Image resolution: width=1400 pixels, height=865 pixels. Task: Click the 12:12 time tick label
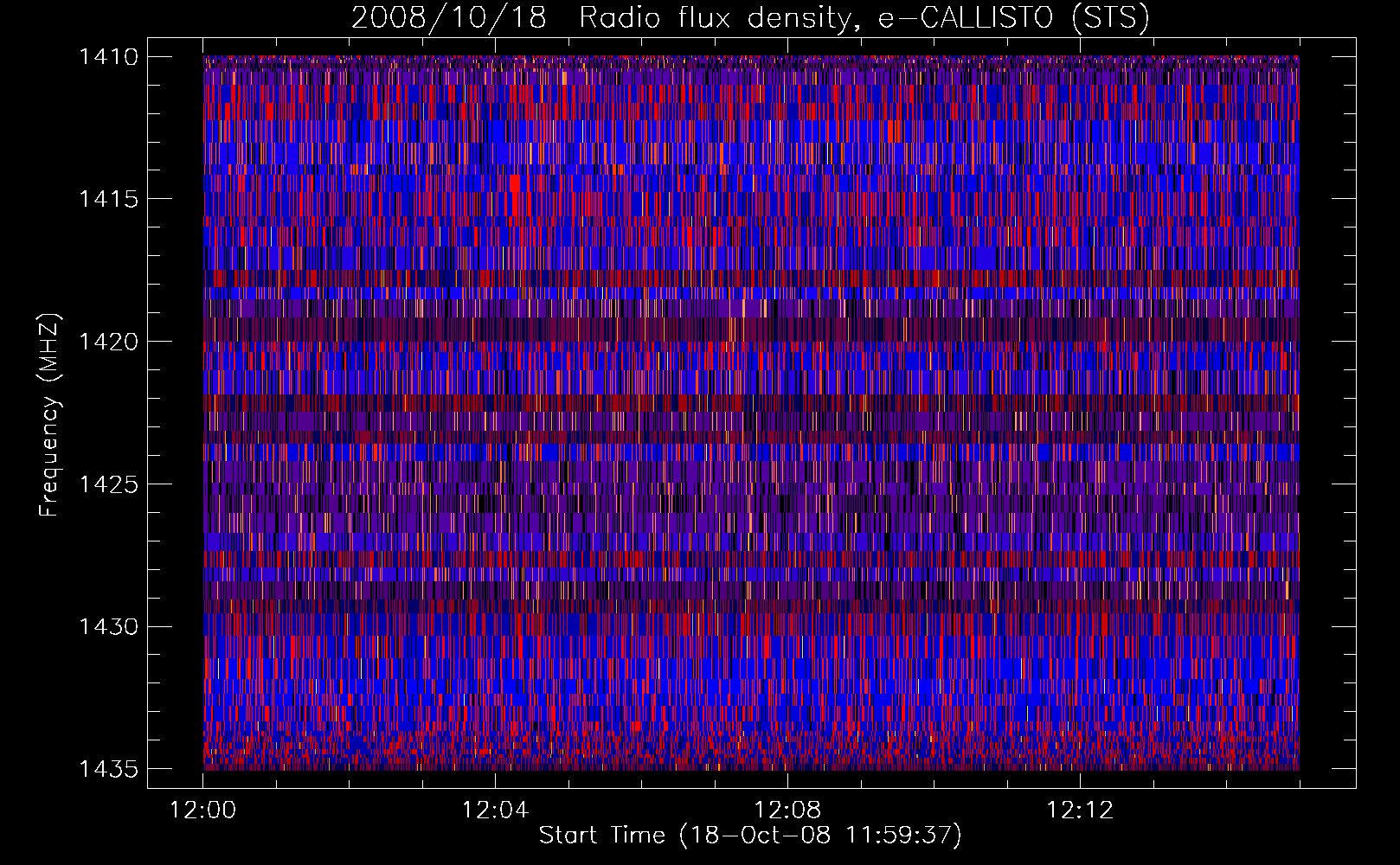(x=1081, y=811)
